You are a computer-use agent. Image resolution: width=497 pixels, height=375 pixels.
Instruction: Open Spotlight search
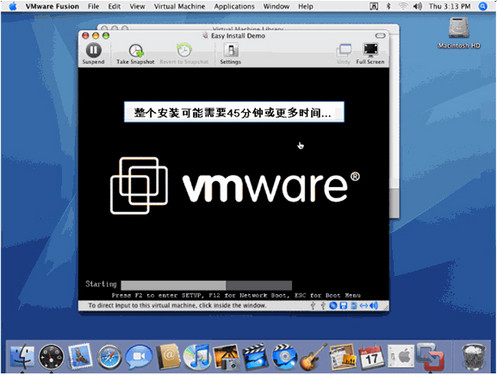(x=483, y=6)
